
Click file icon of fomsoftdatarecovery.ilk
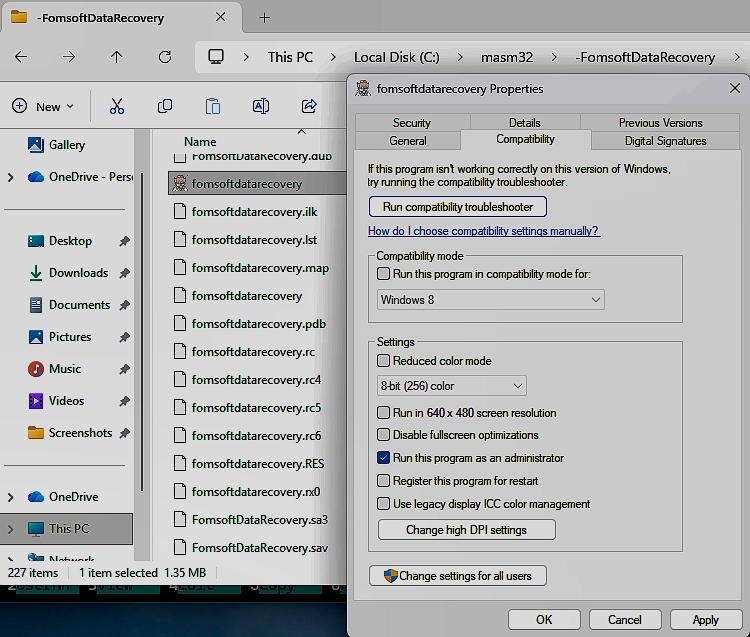click(x=180, y=211)
